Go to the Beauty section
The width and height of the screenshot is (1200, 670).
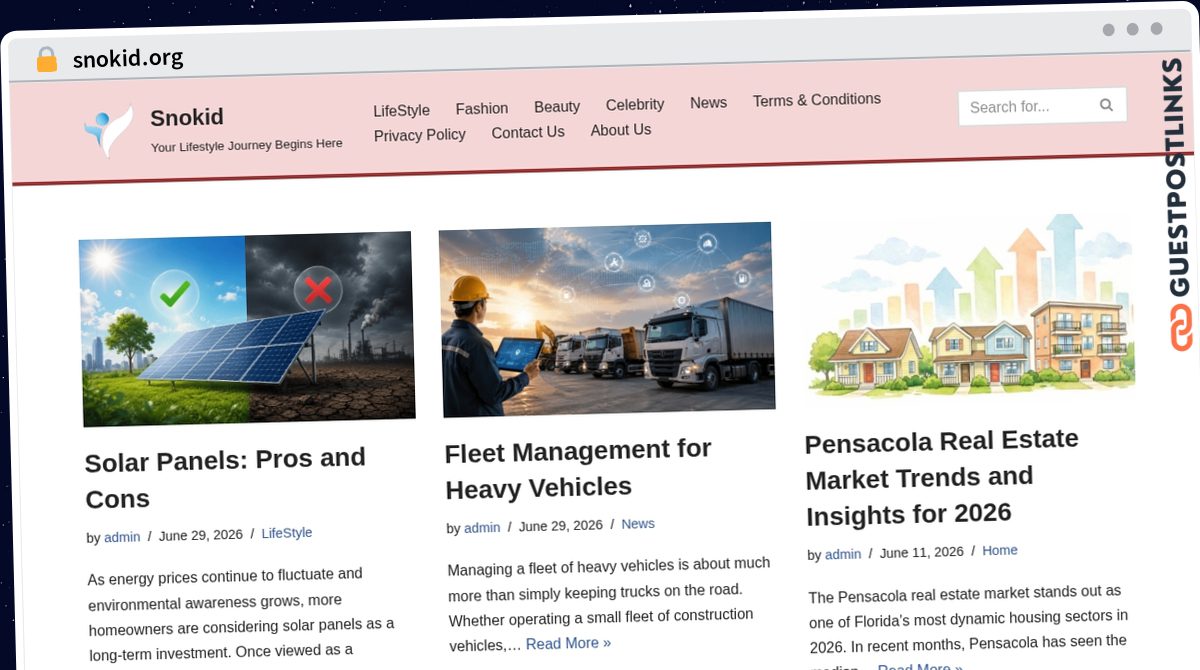click(557, 106)
